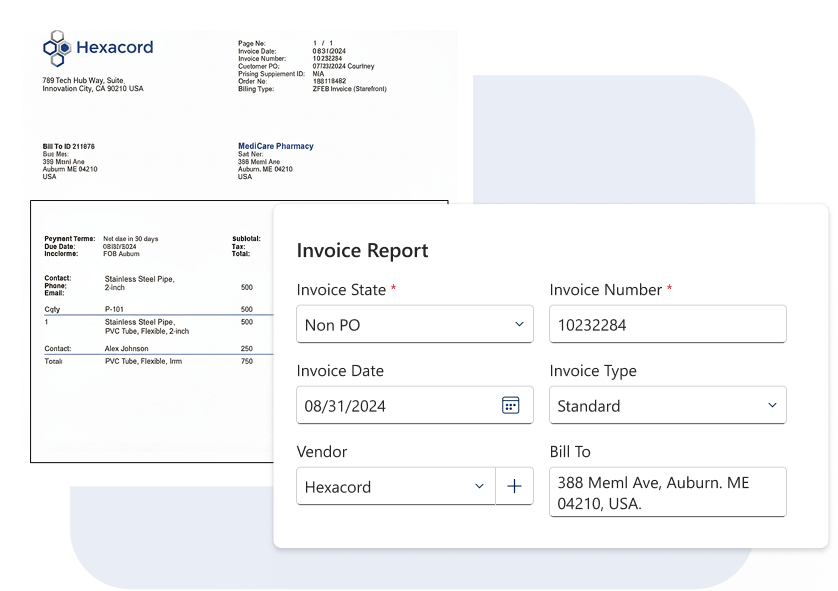Click the Invoice State field label
Image resolution: width=838 pixels, height=591 pixels.
pyautogui.click(x=341, y=289)
